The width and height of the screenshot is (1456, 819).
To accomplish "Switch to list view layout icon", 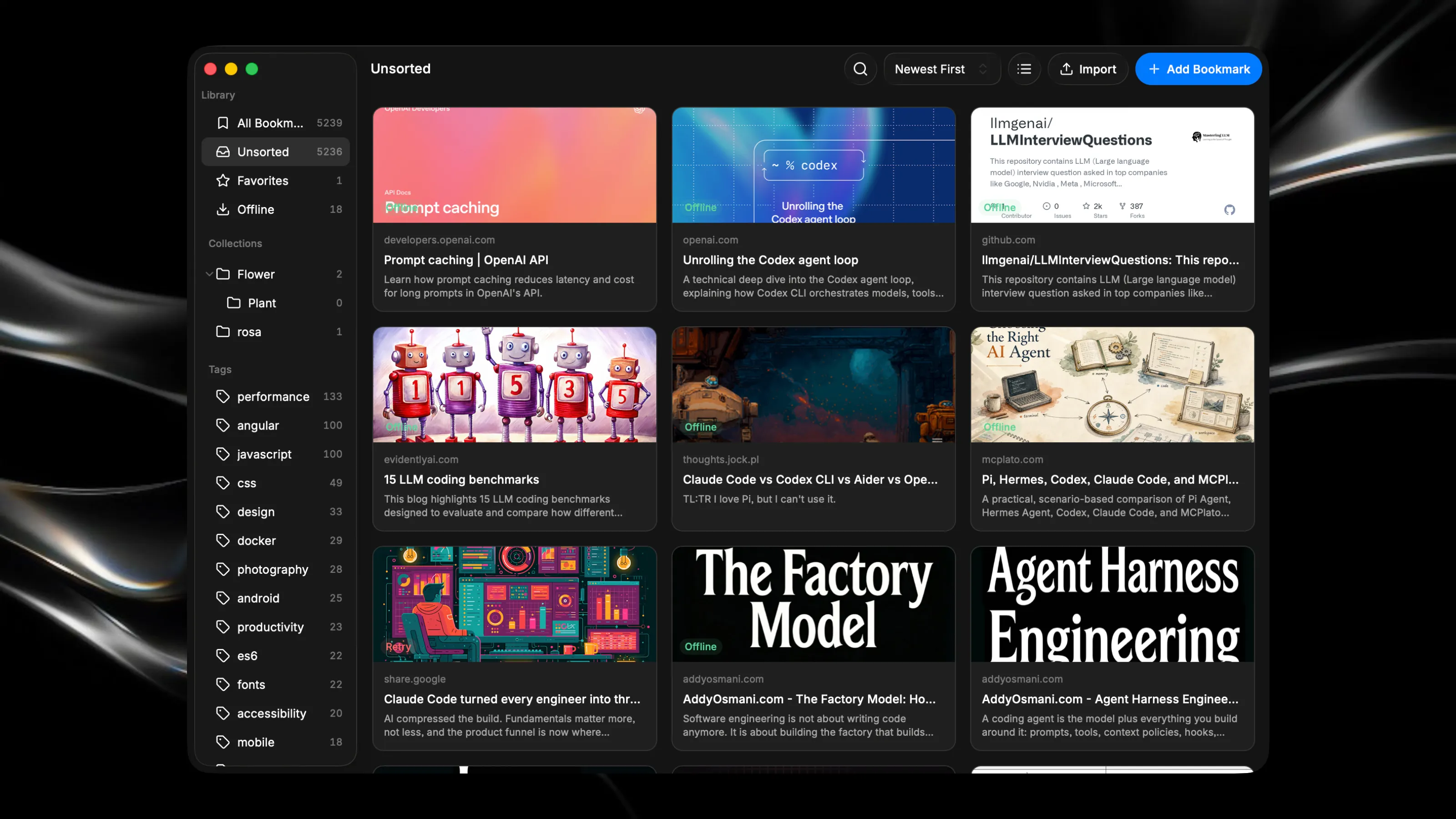I will pos(1024,69).
